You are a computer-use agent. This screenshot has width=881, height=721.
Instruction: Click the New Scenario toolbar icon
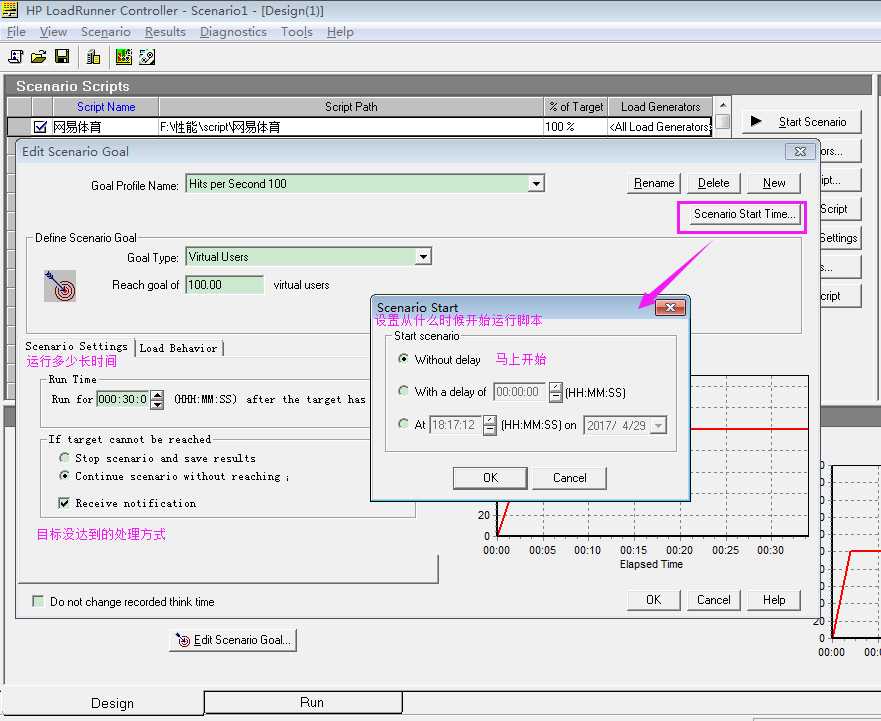(16, 56)
